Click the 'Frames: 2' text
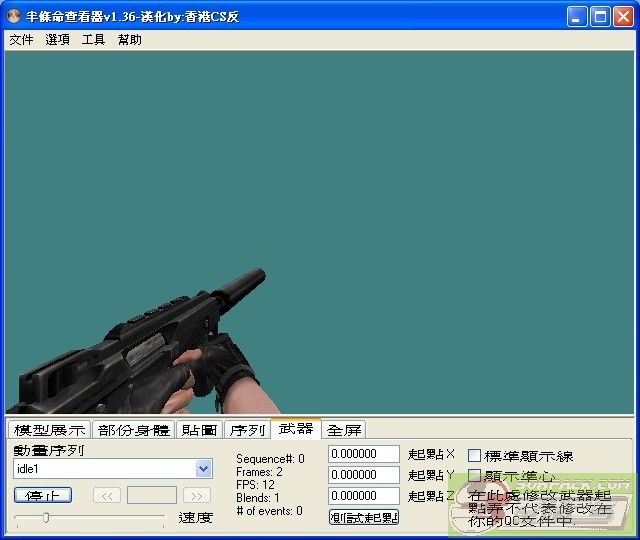Screen dimensions: 640x540 click(x=259, y=472)
